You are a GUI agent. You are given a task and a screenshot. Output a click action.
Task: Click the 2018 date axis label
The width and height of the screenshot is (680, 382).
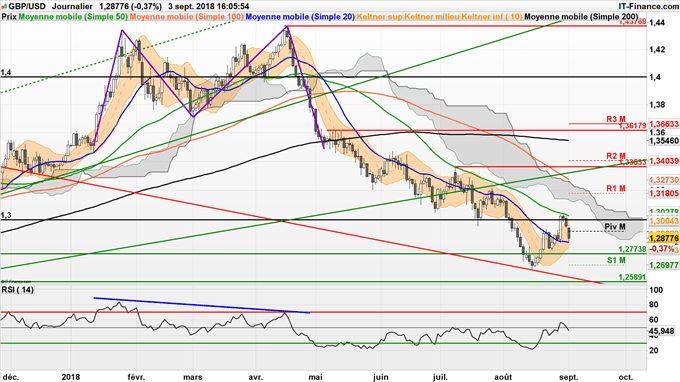[71, 377]
